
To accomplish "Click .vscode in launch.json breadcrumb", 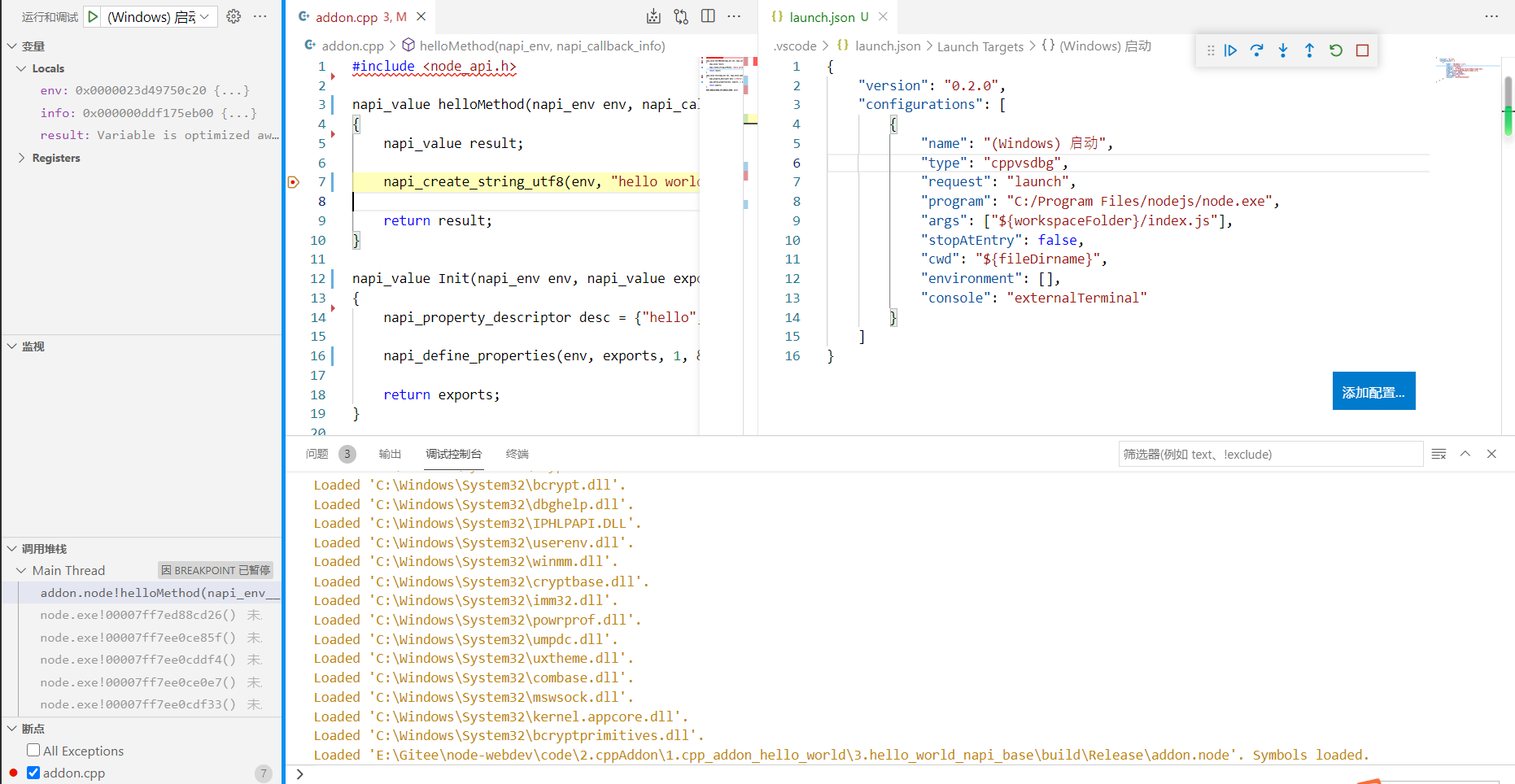I will click(794, 46).
